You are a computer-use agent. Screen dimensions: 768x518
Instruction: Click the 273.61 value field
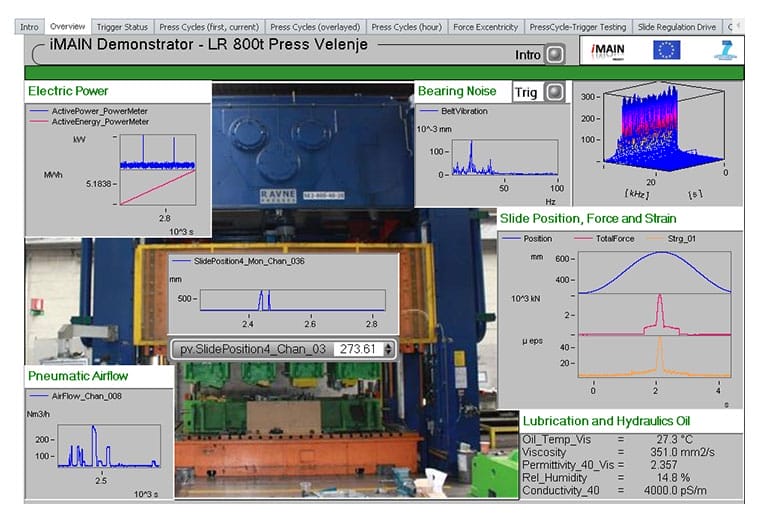click(357, 349)
